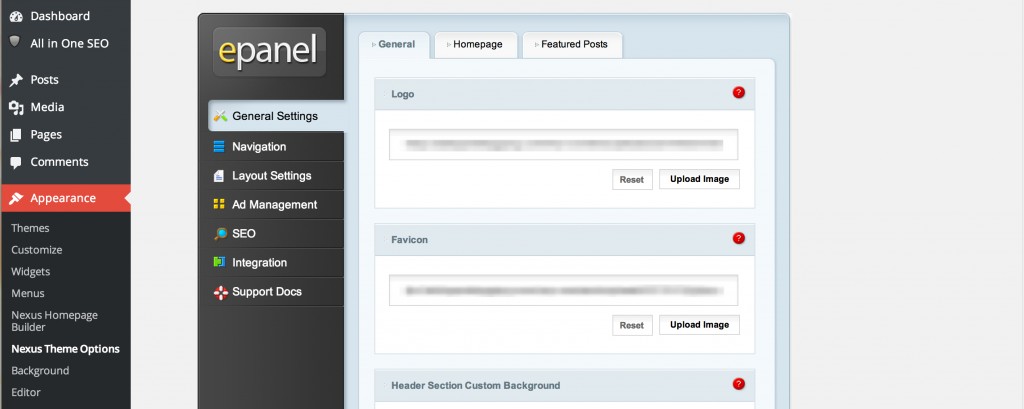Click the Favicon section heading
1024x409 pixels.
point(409,240)
